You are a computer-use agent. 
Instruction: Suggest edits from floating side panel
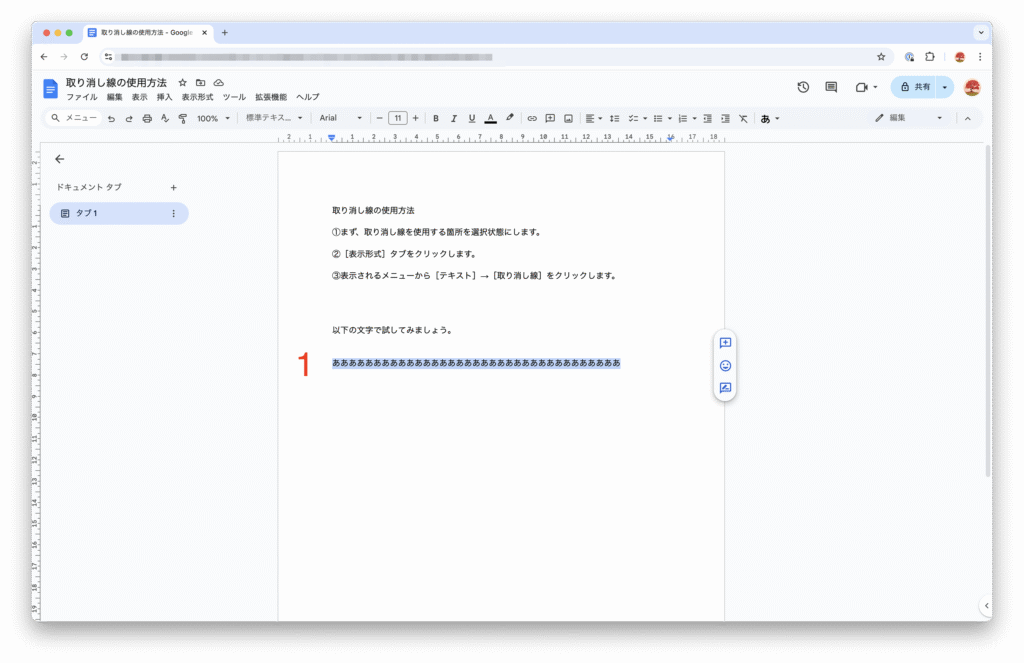tap(725, 388)
